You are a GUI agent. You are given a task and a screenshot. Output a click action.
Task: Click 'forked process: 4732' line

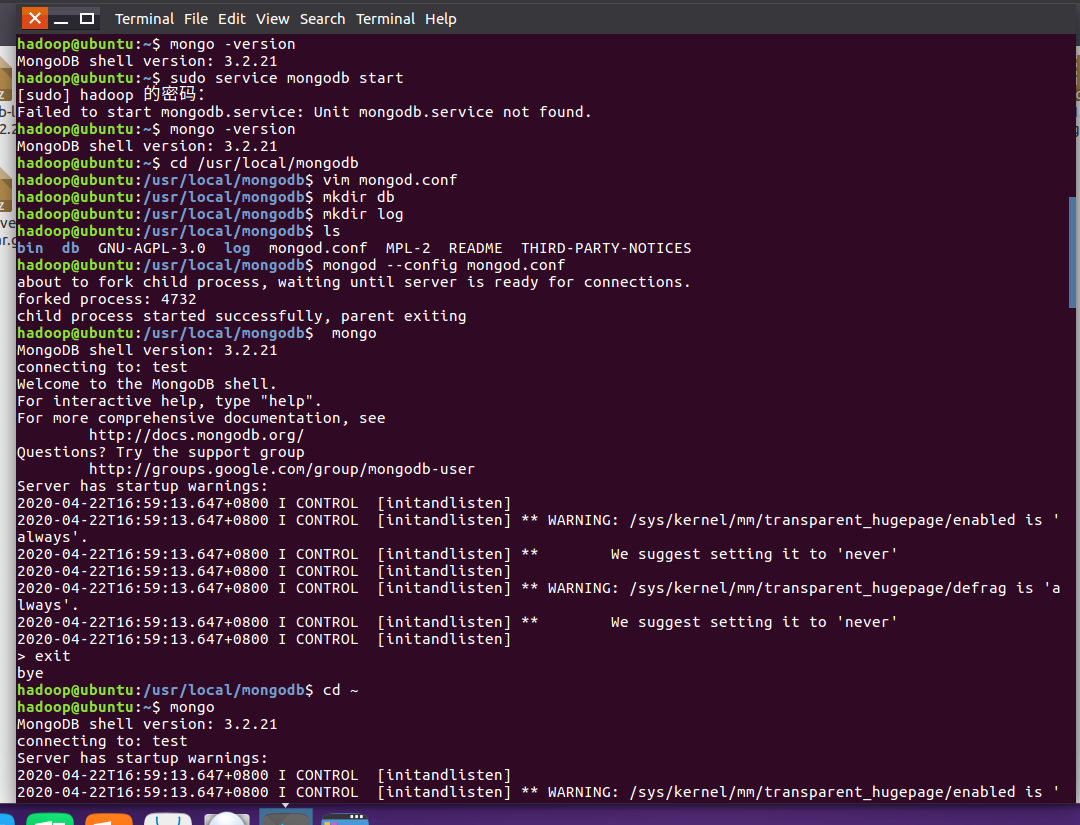pyautogui.click(x=107, y=299)
